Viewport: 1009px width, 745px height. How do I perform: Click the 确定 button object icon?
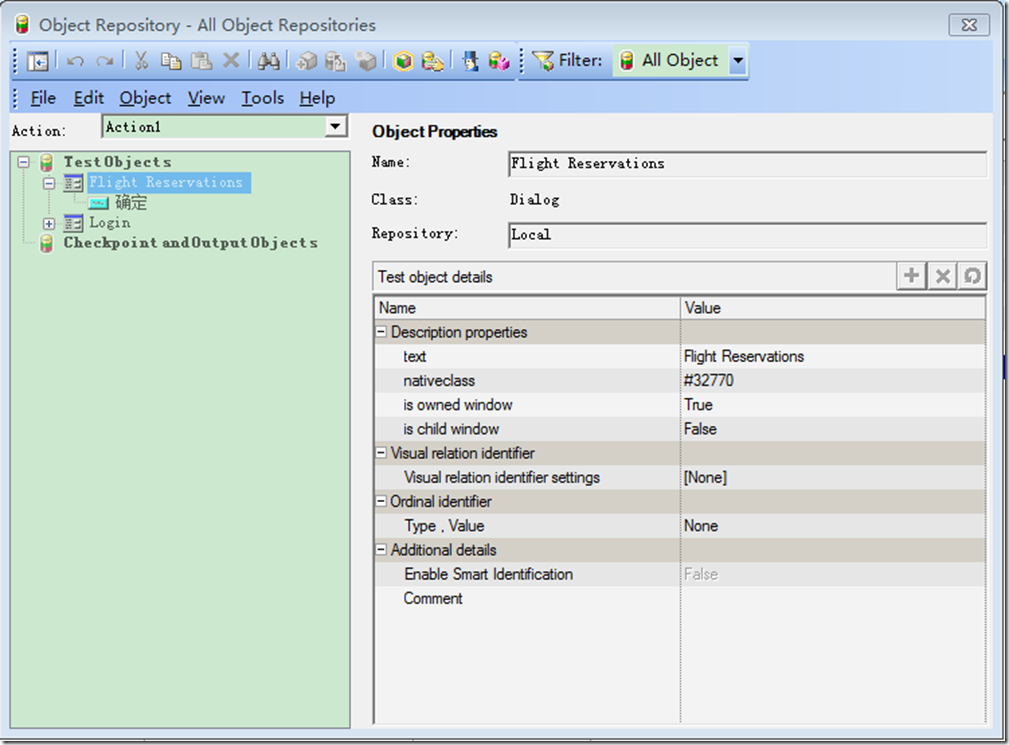point(98,203)
